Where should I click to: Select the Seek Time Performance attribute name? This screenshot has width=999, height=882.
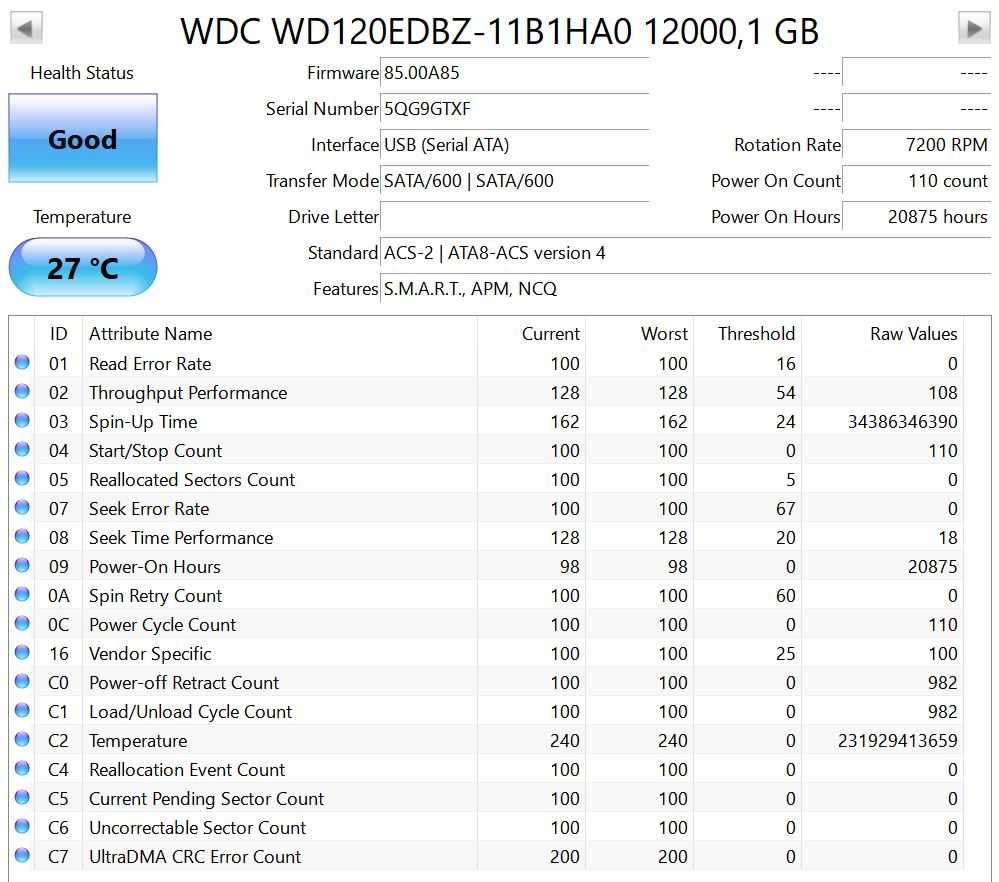tap(181, 538)
